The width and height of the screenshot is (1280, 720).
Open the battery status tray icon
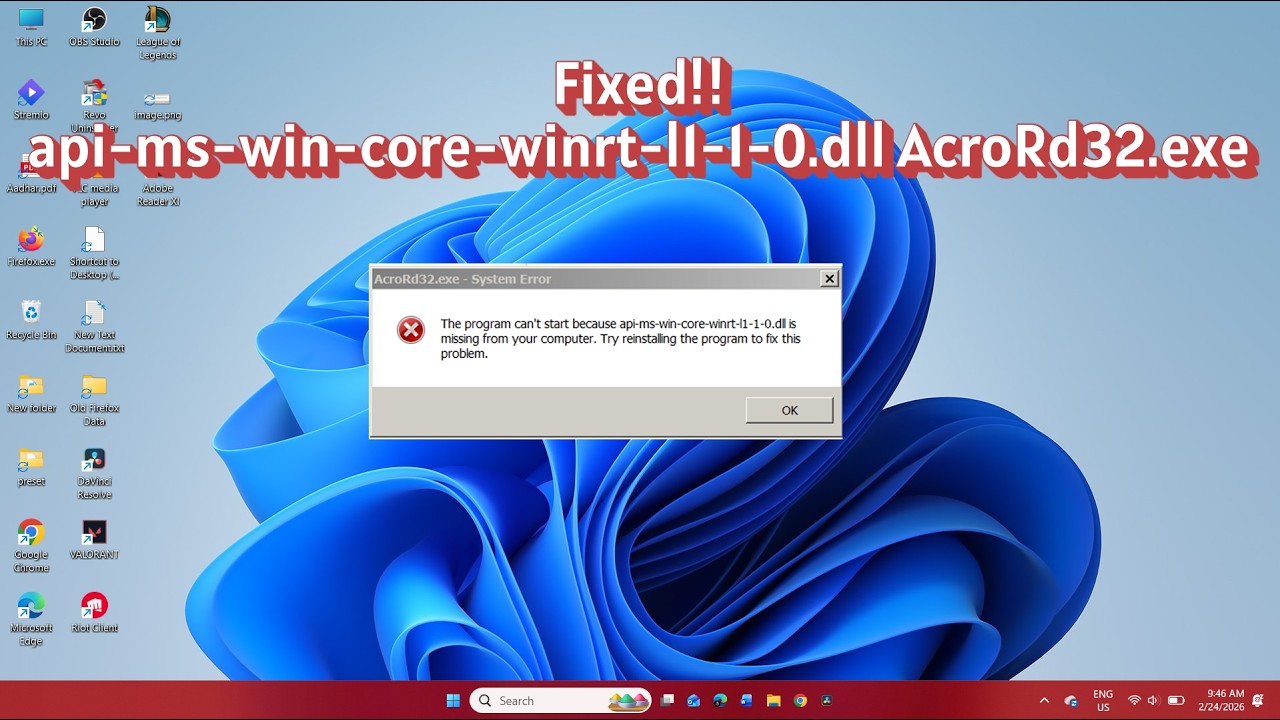1176,700
